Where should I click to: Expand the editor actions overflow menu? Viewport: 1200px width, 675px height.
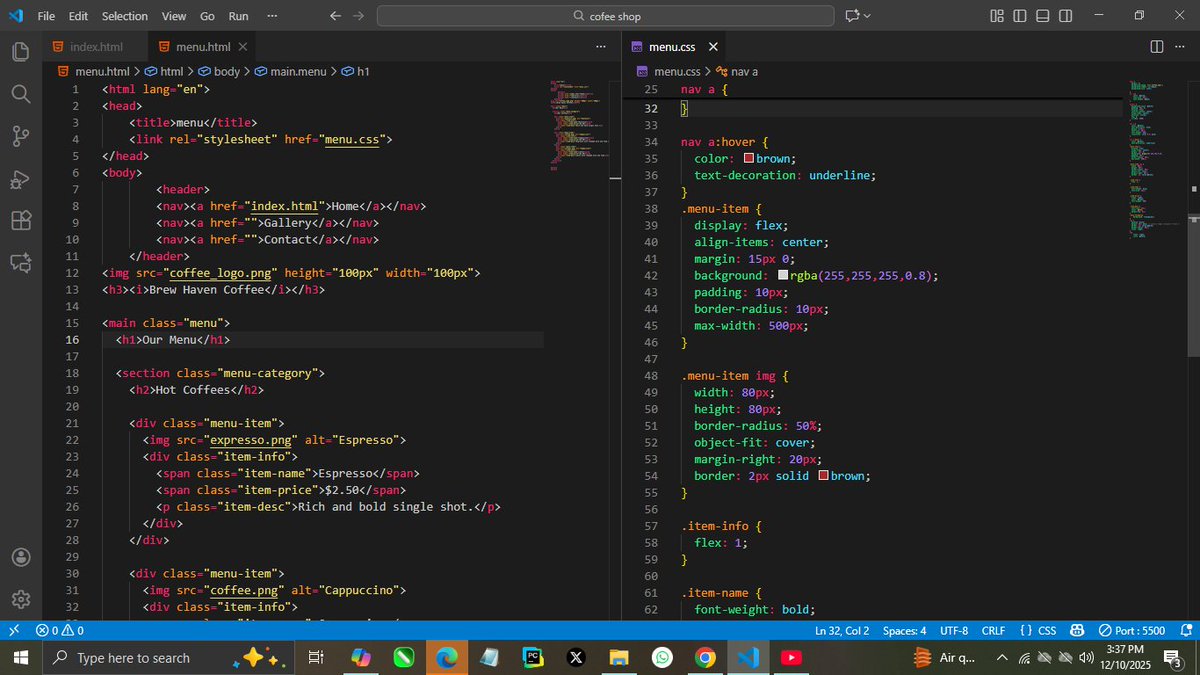point(601,46)
